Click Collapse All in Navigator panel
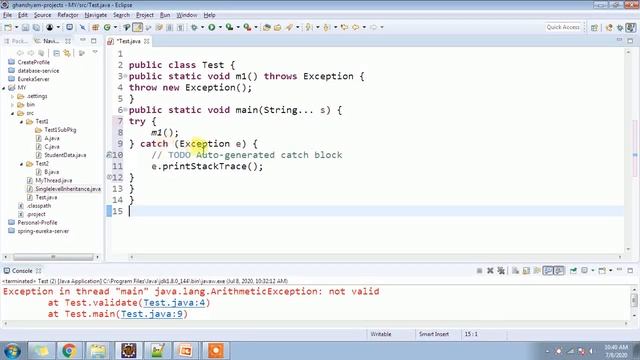 tap(57, 53)
